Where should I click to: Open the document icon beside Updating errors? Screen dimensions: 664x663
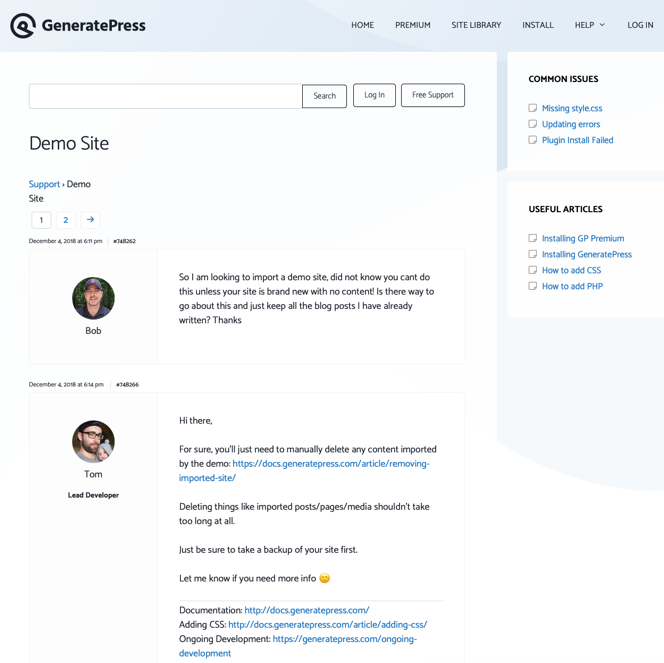click(x=532, y=124)
